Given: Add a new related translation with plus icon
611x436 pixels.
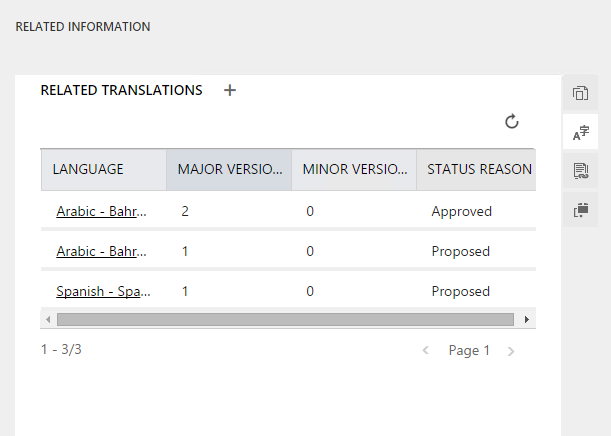Looking at the screenshot, I should pos(230,90).
